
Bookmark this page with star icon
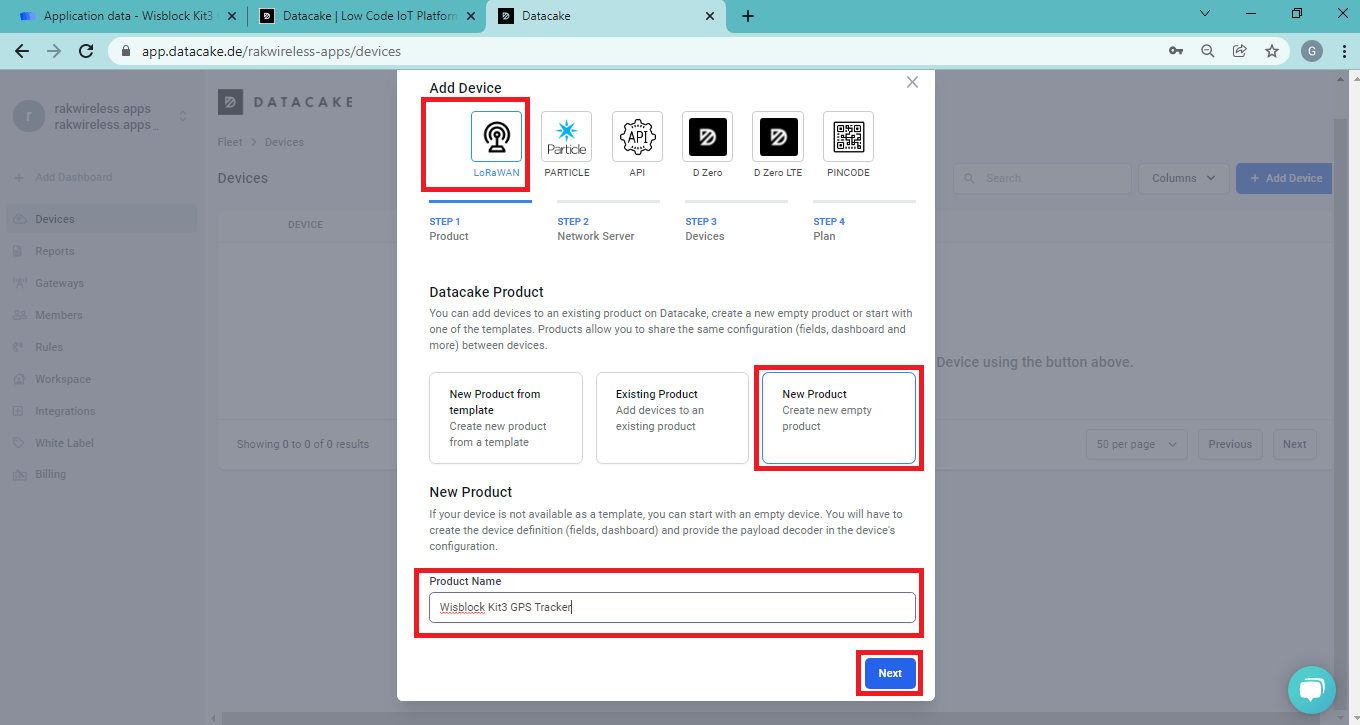click(x=1271, y=51)
